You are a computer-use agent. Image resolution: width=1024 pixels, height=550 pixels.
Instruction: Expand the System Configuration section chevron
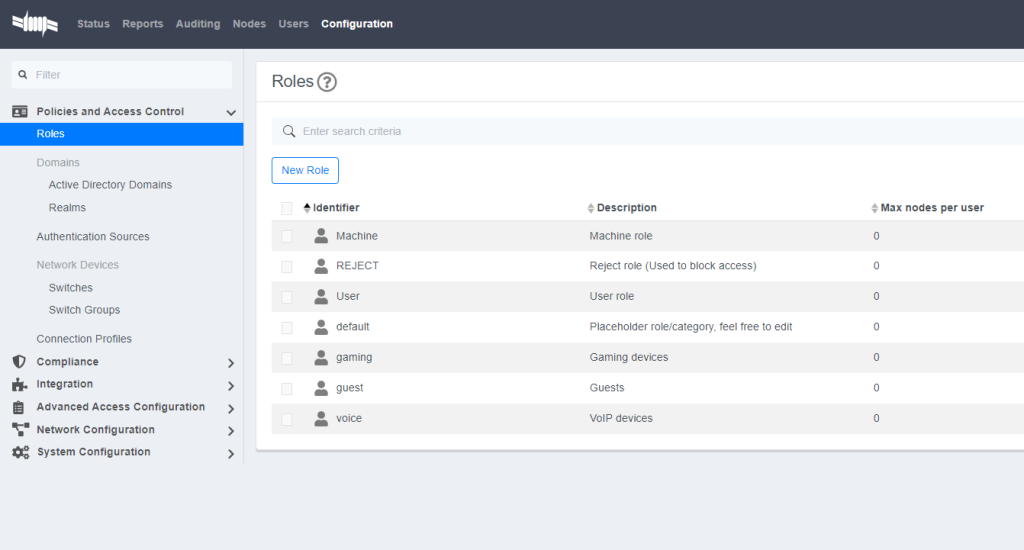click(x=231, y=454)
